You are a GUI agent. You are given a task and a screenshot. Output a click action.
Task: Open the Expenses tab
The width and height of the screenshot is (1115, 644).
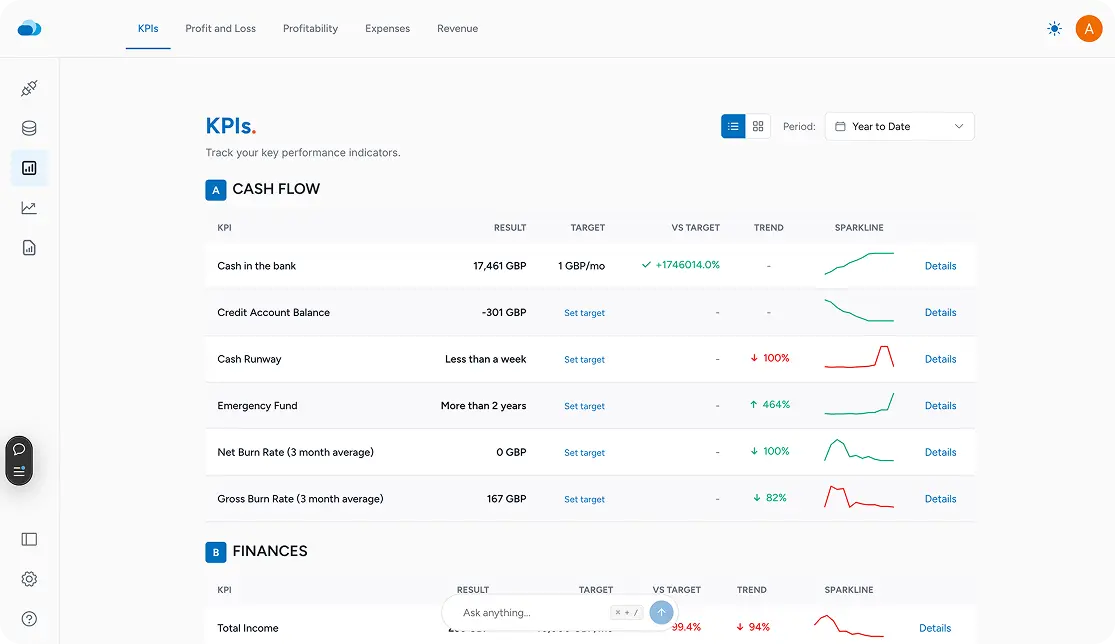387,28
